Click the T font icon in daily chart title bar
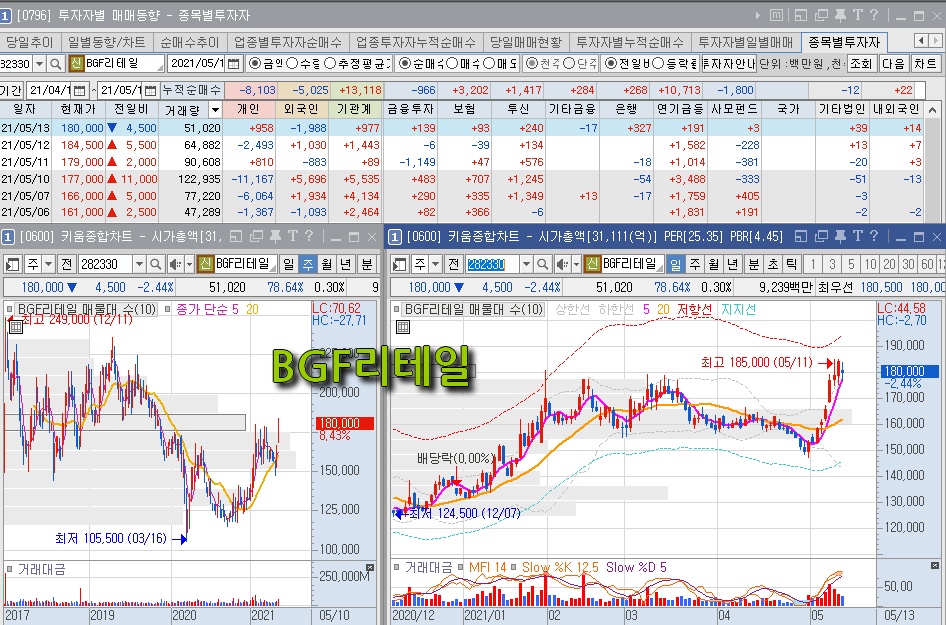Screen dimensions: 946x625 pos(857,236)
